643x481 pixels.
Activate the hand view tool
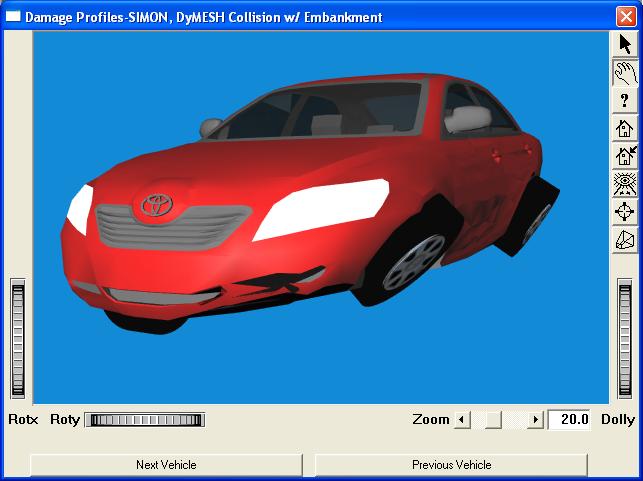pos(625,73)
